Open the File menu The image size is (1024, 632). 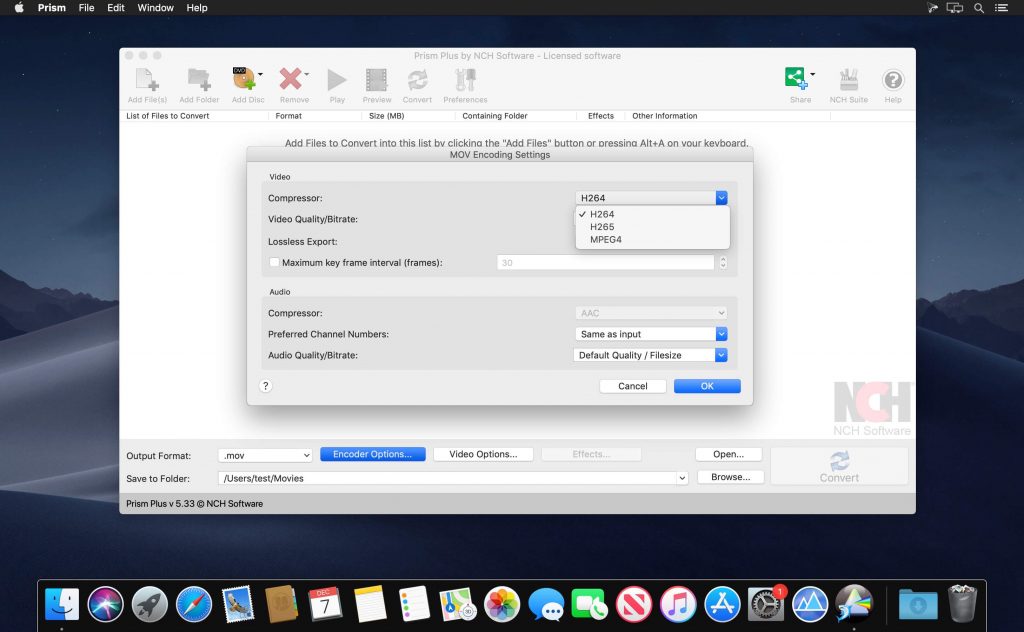tap(86, 8)
